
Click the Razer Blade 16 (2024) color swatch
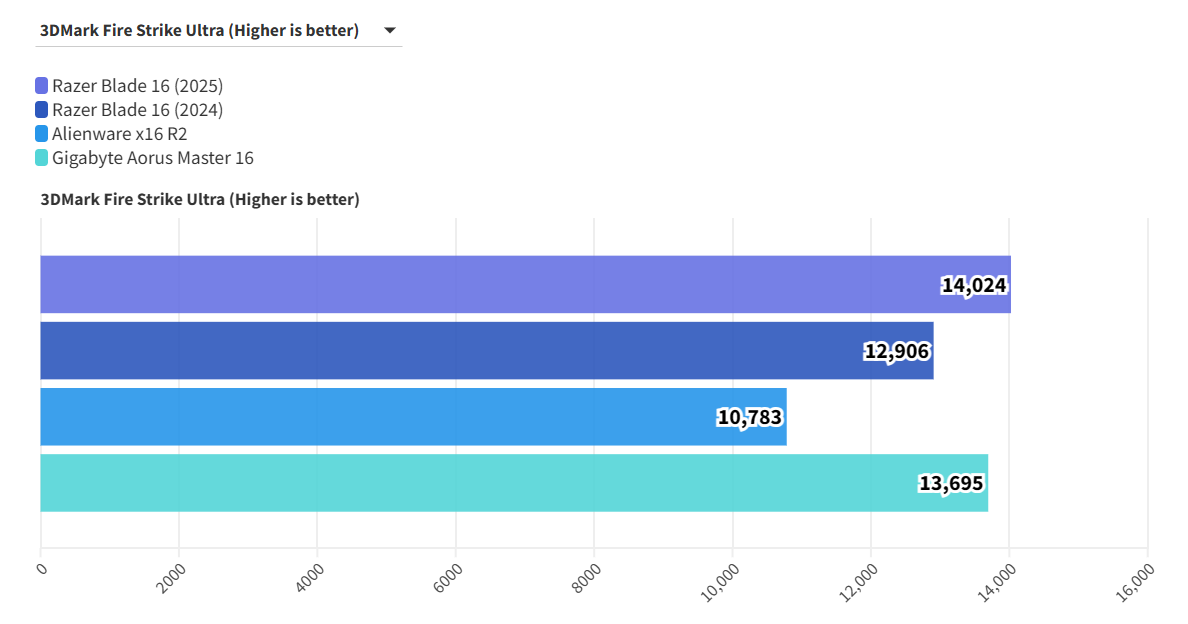[42, 110]
